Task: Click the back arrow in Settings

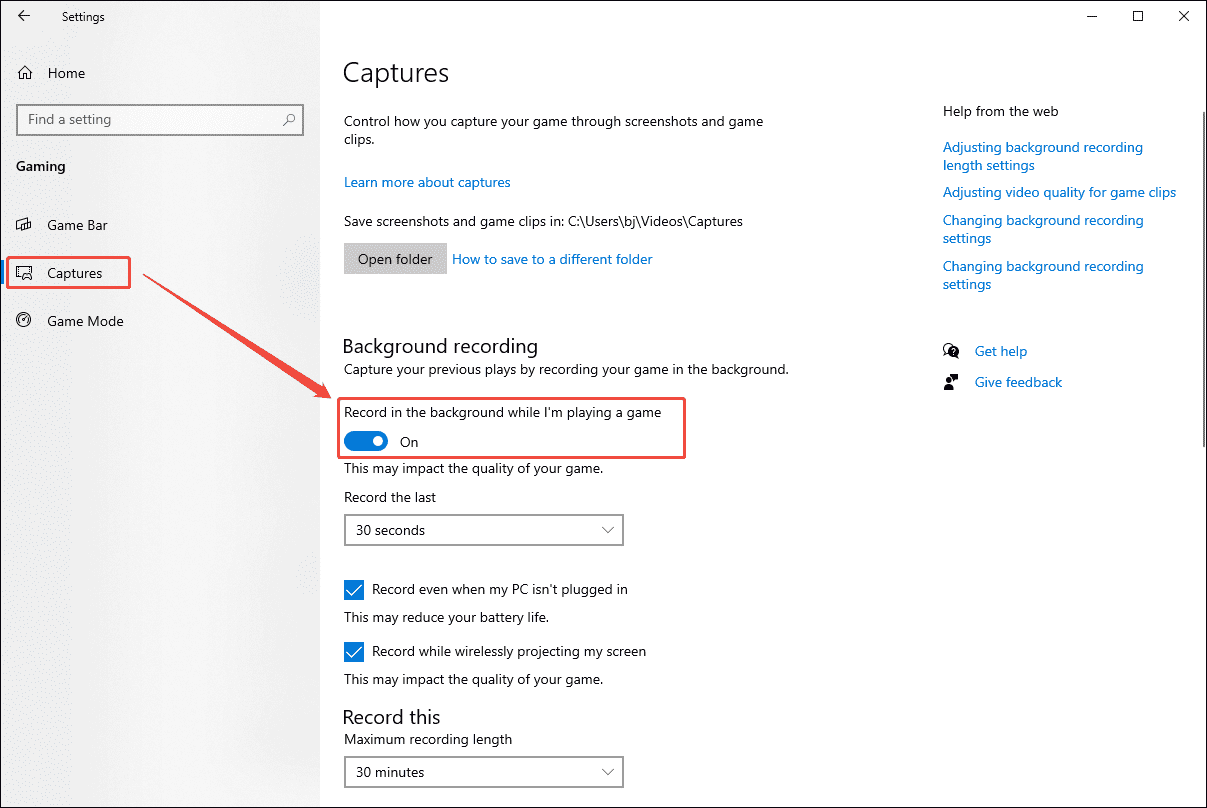Action: [x=24, y=16]
